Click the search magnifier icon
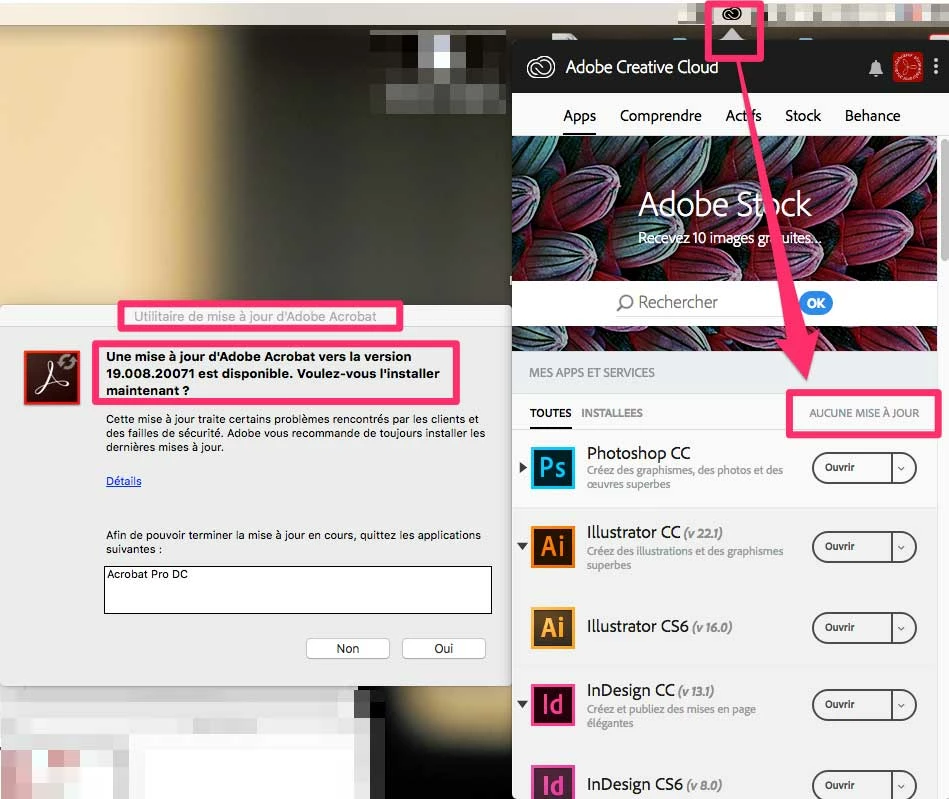This screenshot has width=949, height=799. coord(625,303)
